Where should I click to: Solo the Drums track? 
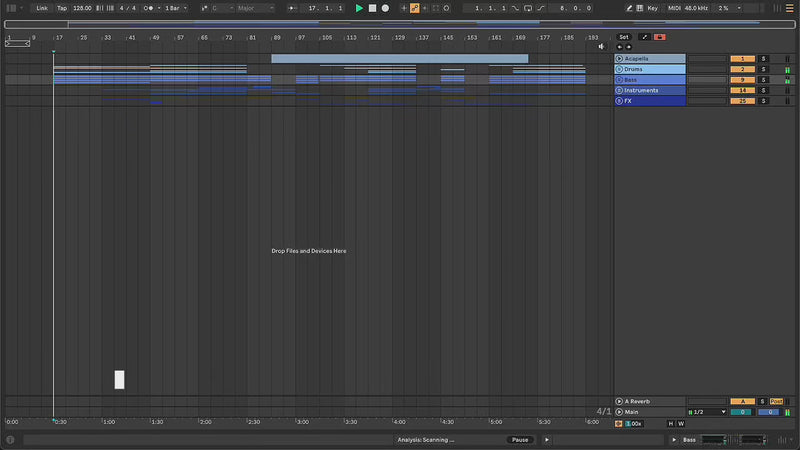coord(763,69)
